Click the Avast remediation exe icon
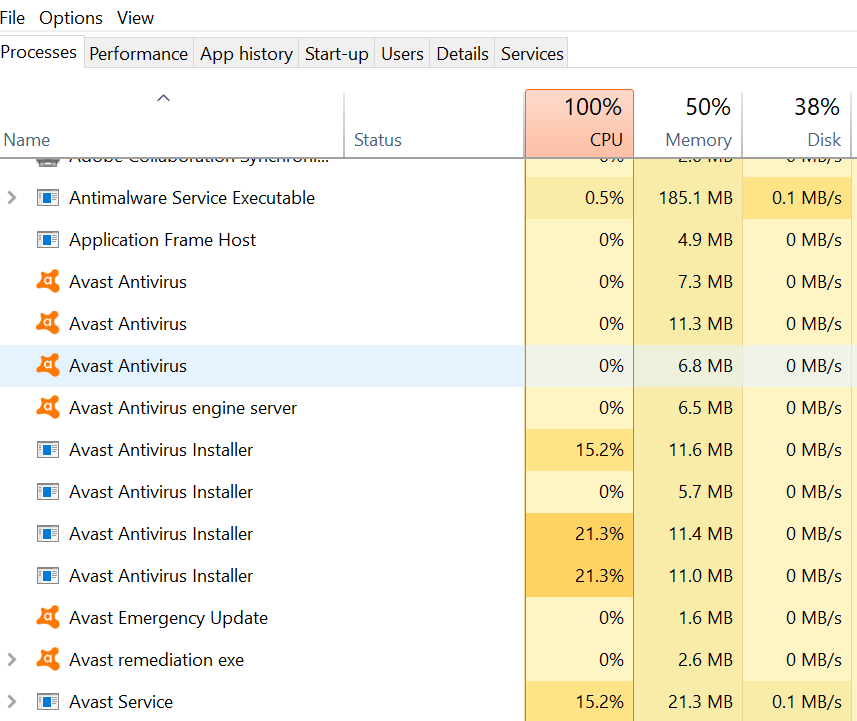The width and height of the screenshot is (857, 721). pos(48,659)
